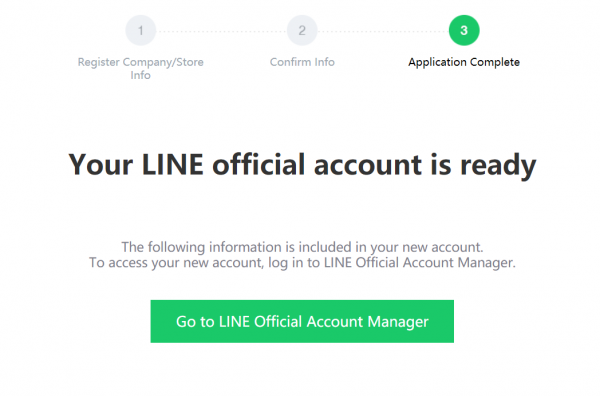Click the step 2 circle indicator
Image resolution: width=600 pixels, height=396 pixels.
click(302, 30)
